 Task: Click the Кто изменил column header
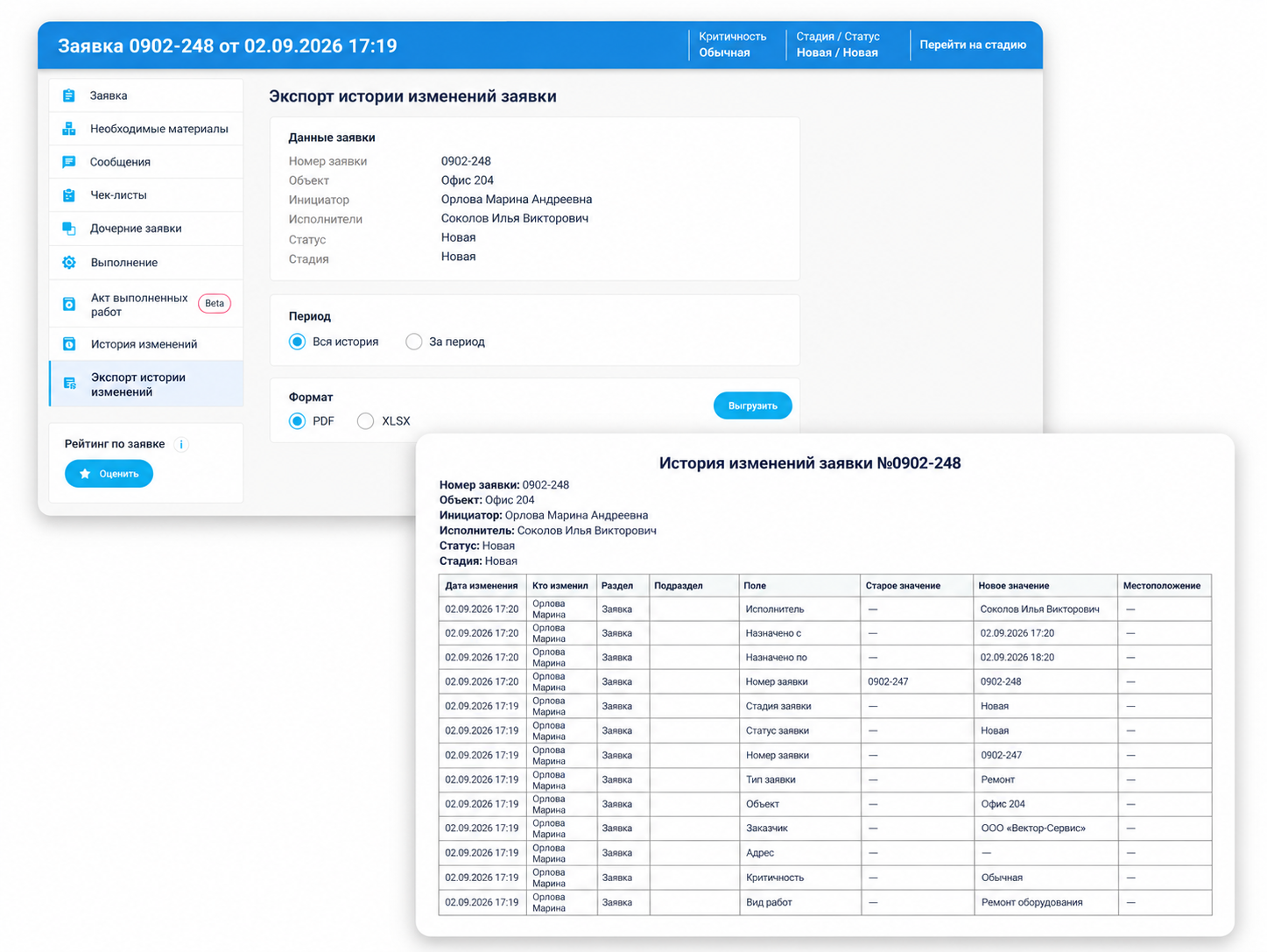pyautogui.click(x=560, y=586)
